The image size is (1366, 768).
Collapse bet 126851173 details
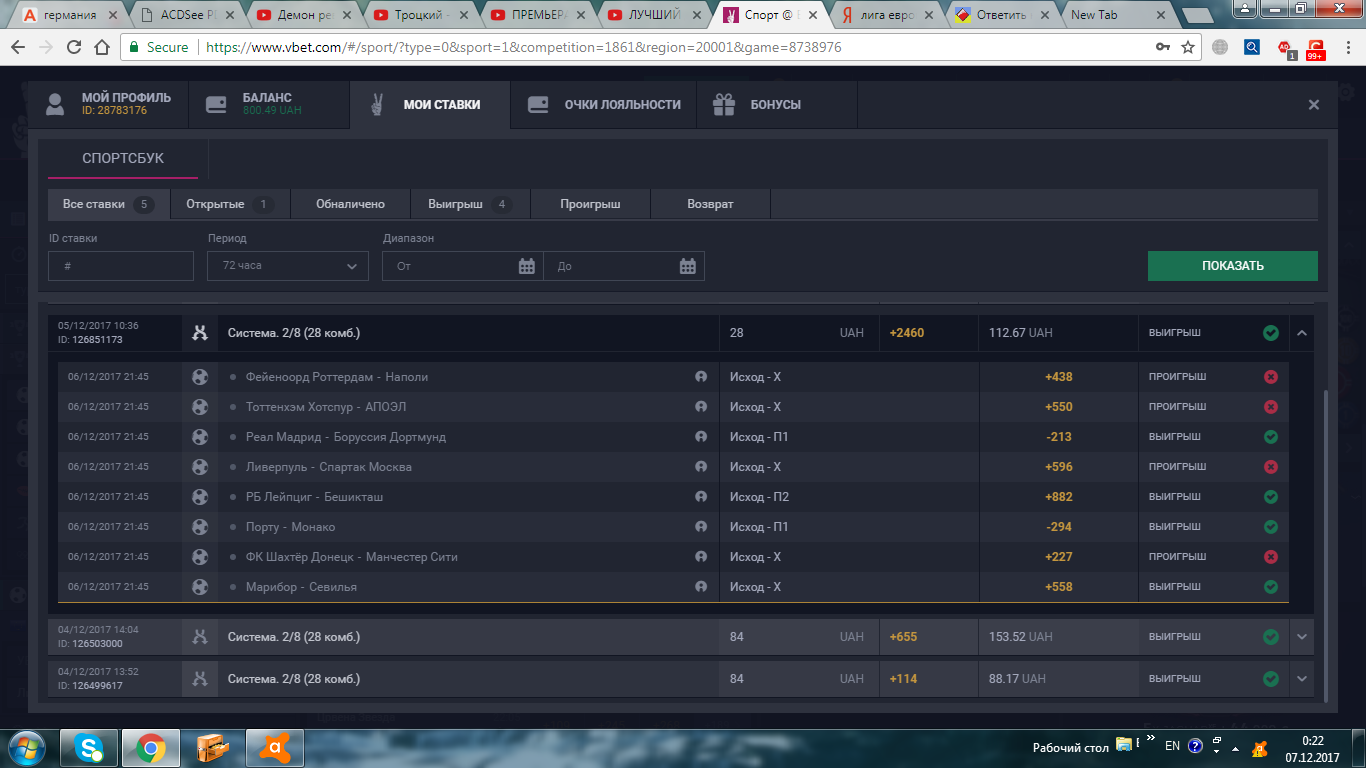(x=1301, y=333)
